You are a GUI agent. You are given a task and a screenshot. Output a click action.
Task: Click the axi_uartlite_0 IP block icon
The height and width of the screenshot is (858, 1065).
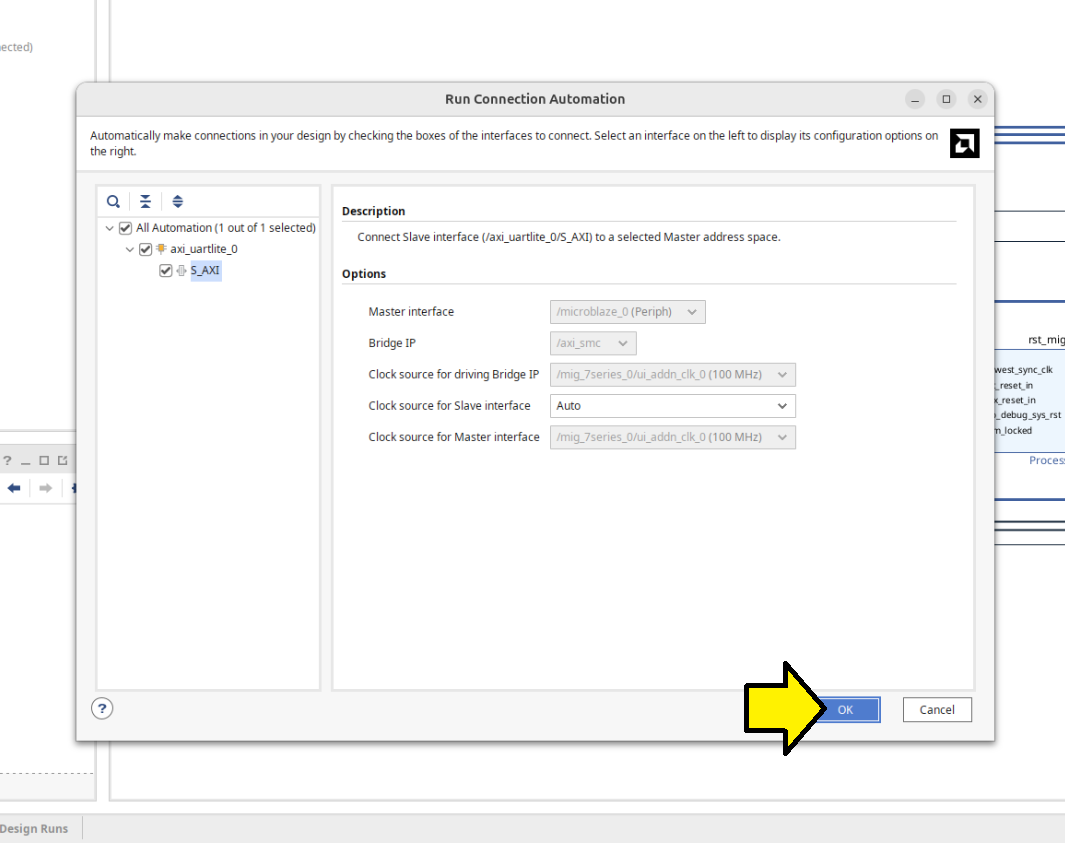[x=161, y=249]
